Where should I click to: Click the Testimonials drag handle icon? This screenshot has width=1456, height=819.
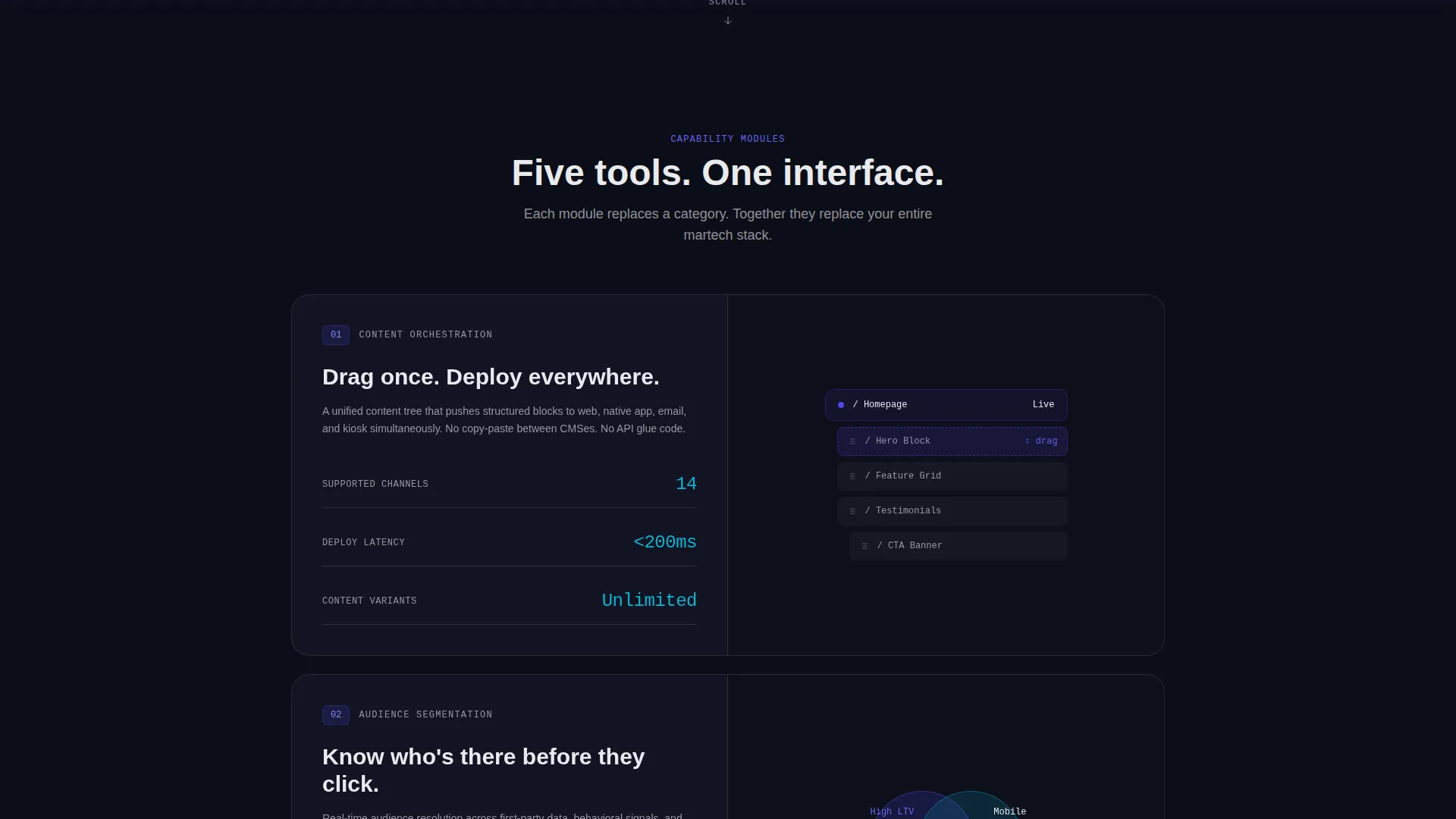852,511
